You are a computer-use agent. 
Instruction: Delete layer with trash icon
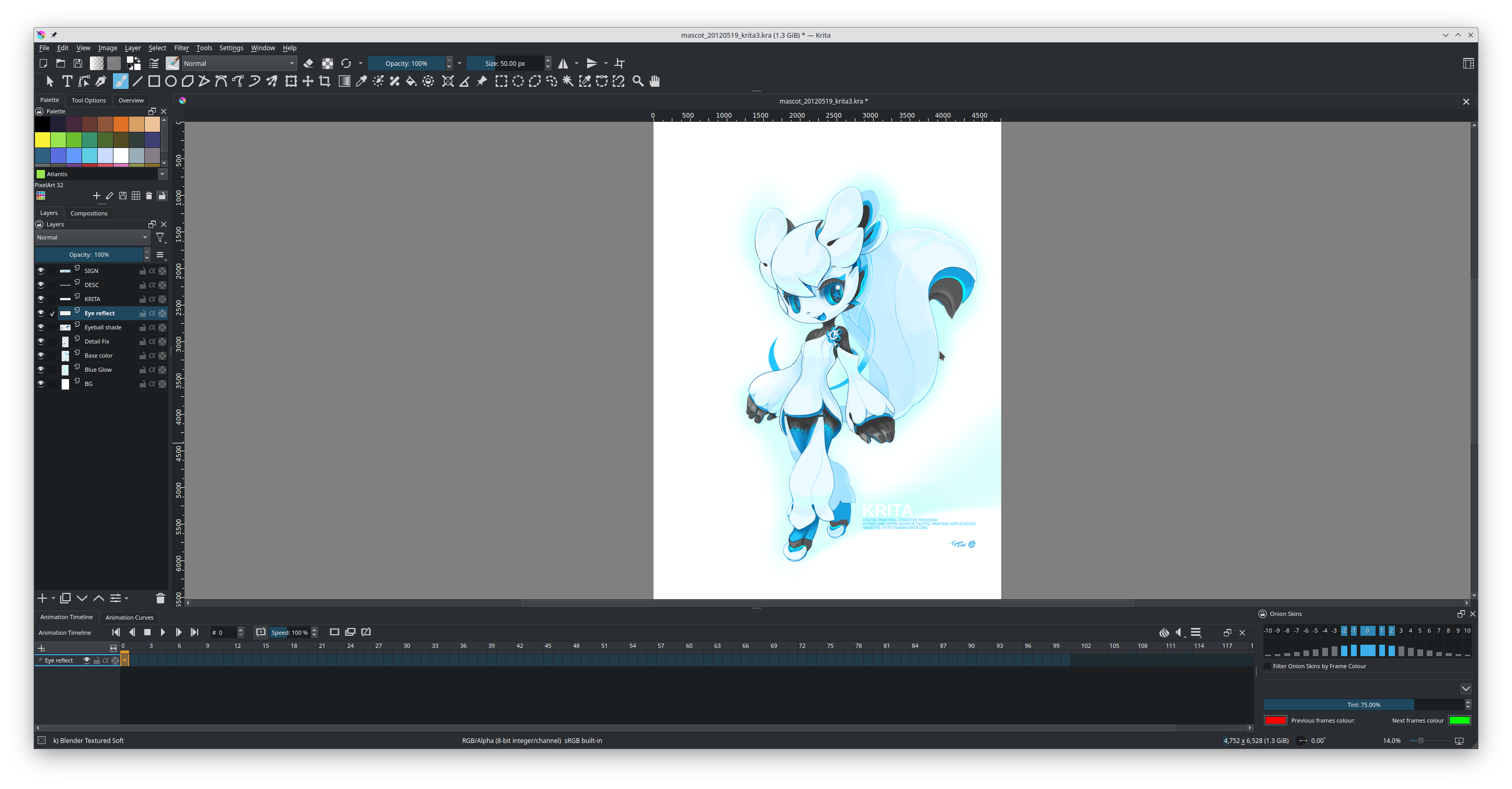[160, 598]
